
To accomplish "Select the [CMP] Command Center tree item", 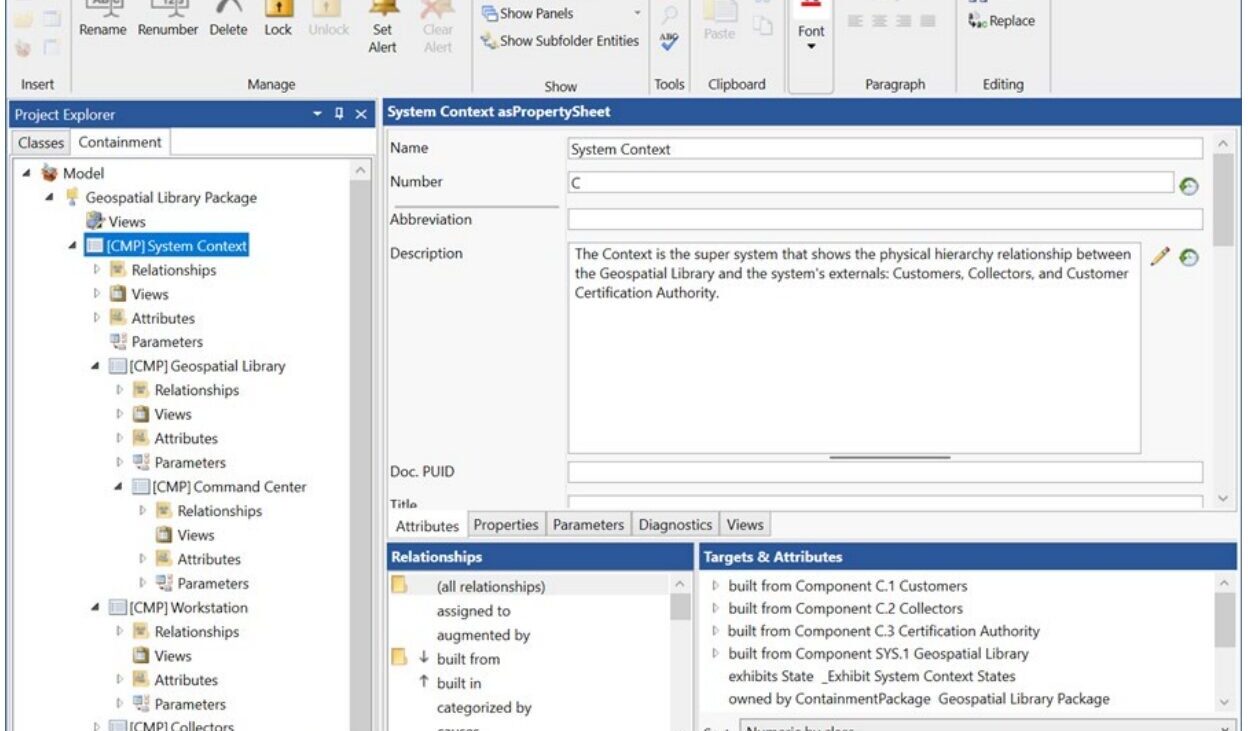I will coord(229,487).
